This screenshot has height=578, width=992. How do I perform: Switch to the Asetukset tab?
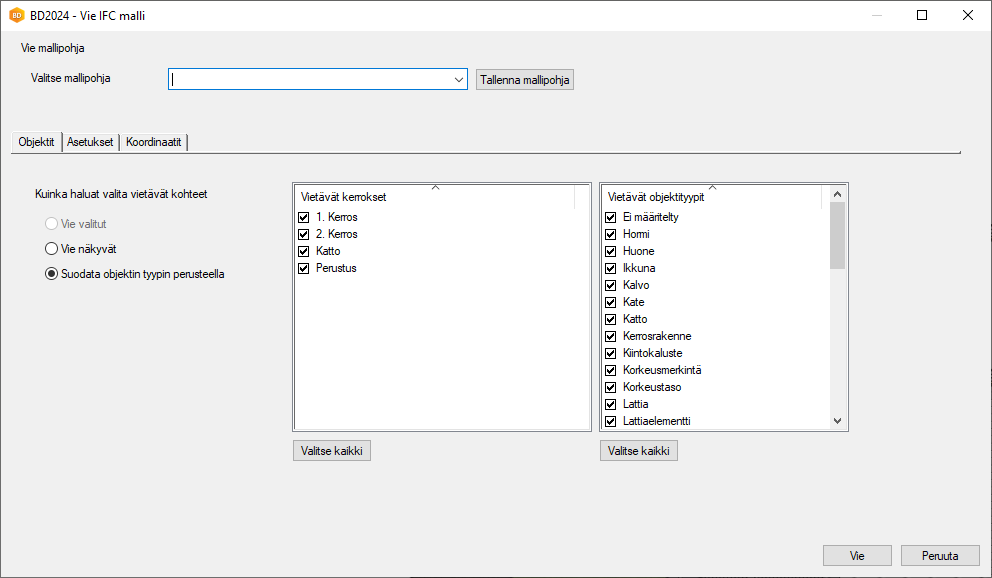(x=90, y=142)
